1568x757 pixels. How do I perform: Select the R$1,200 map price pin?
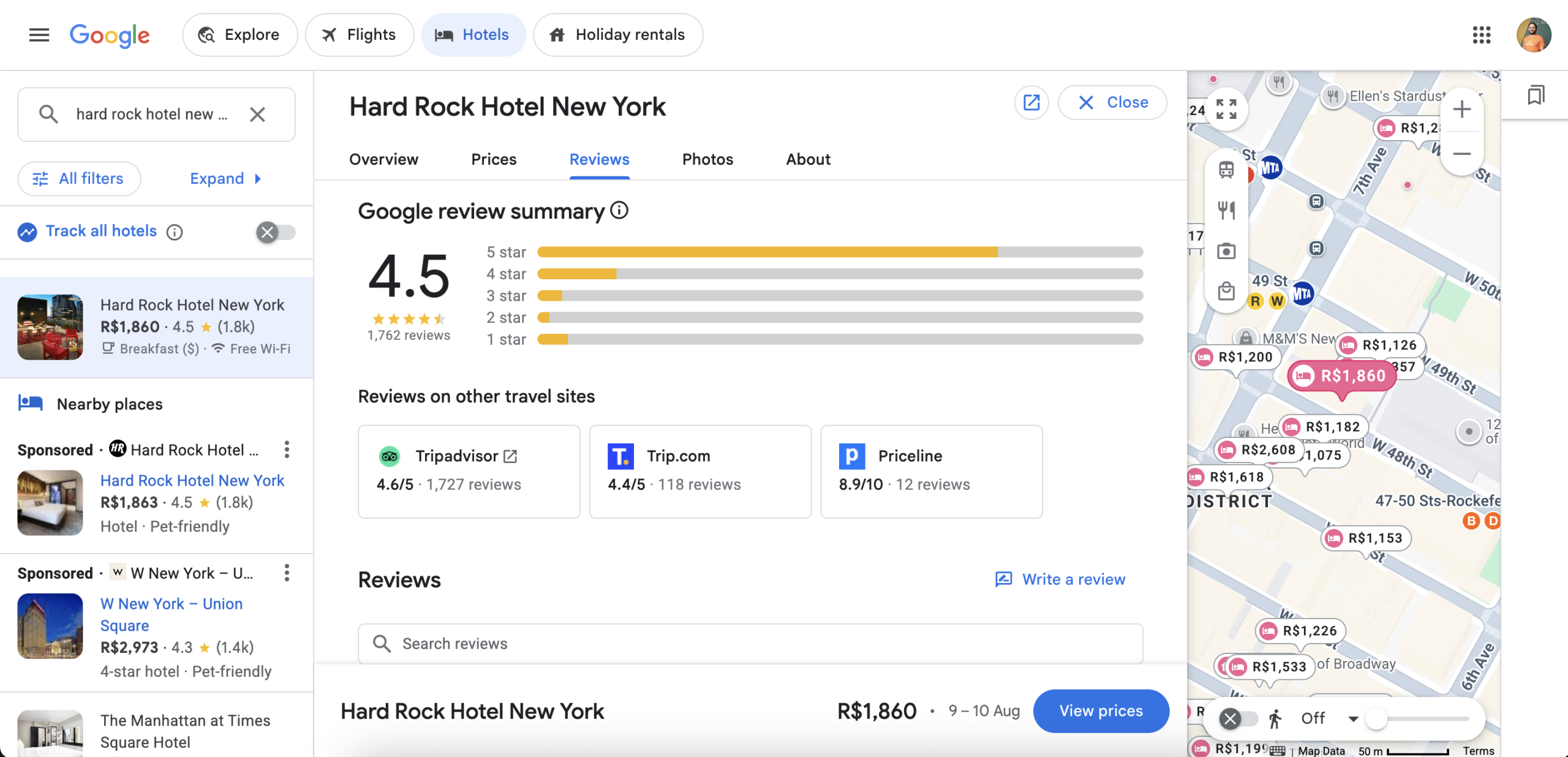[1236, 357]
